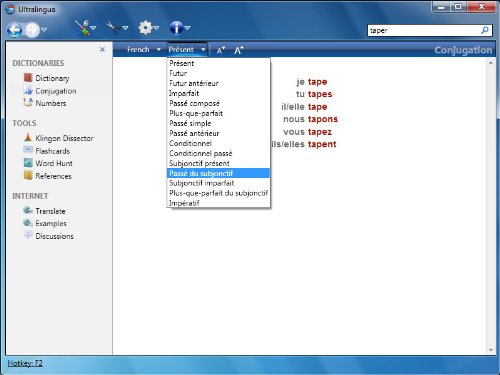Image resolution: width=500 pixels, height=375 pixels.
Task: Click conjugated word tapons
Action: coord(323,119)
